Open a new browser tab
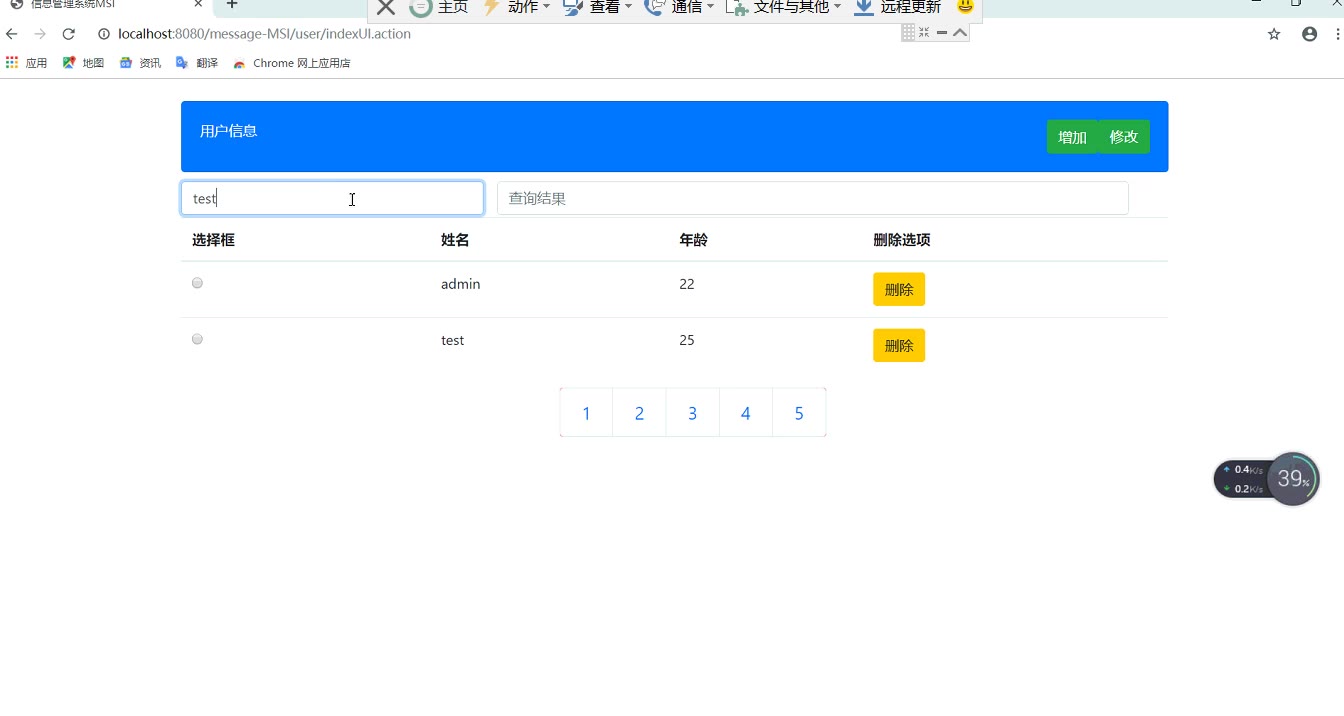Image resolution: width=1344 pixels, height=716 pixels. pos(232,5)
